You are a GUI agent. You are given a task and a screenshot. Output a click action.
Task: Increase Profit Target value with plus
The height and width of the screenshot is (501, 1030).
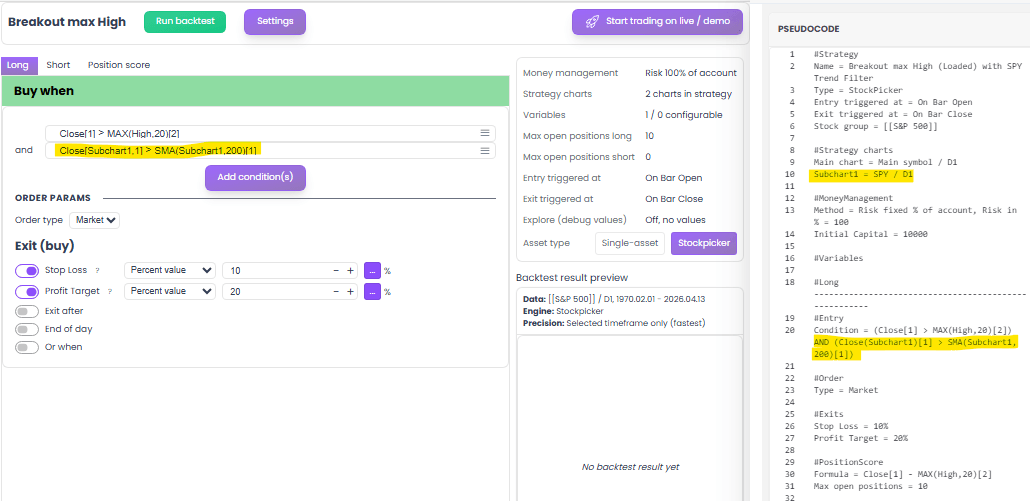coord(350,291)
